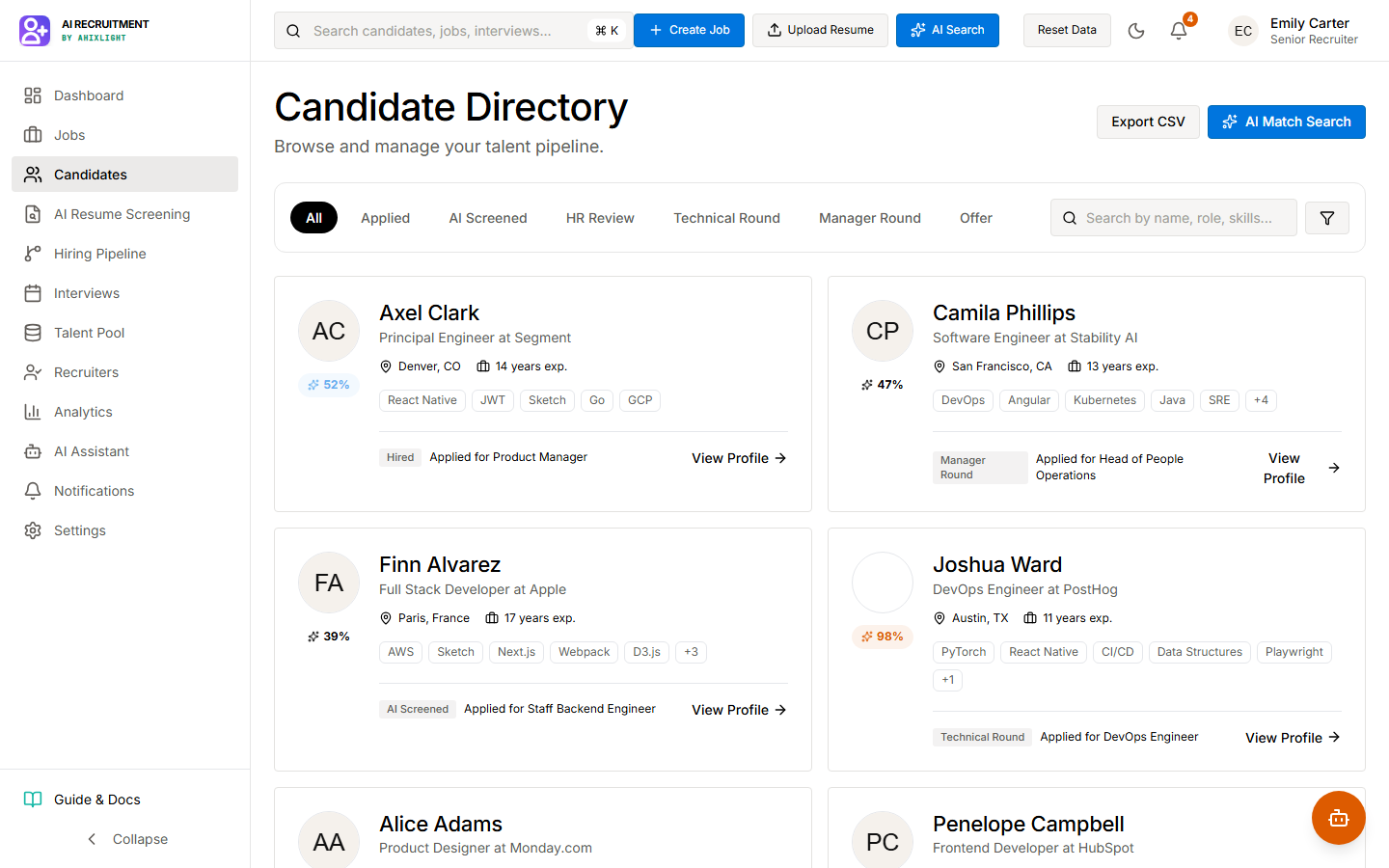The width and height of the screenshot is (1389, 868).
Task: Click the PyTorch skill tag
Action: point(964,652)
